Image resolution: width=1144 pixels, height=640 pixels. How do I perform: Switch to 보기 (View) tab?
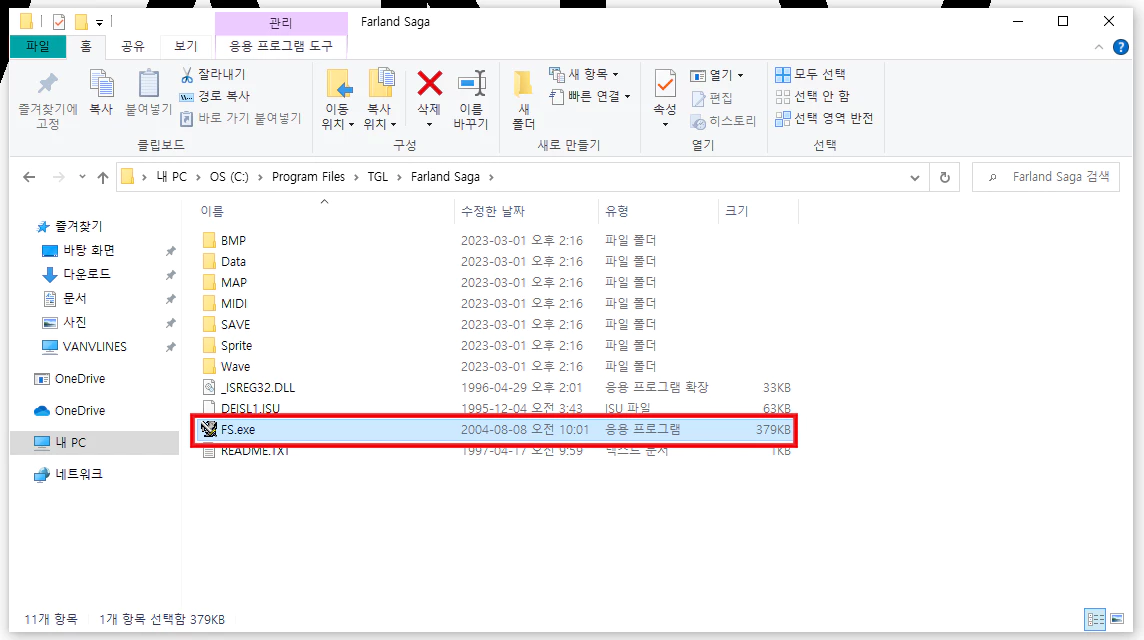tap(185, 46)
